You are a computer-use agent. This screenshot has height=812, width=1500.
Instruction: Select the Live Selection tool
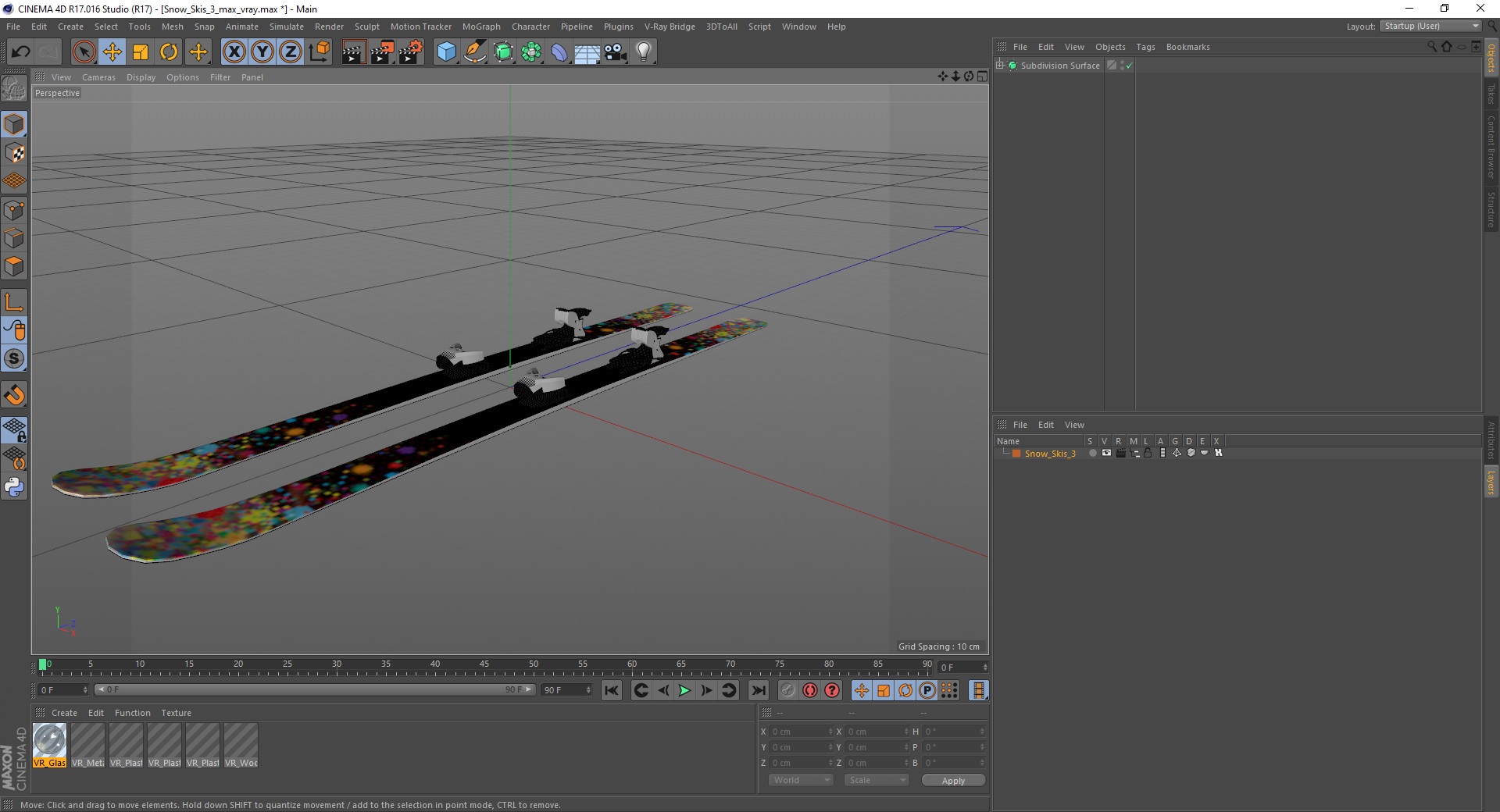click(84, 52)
